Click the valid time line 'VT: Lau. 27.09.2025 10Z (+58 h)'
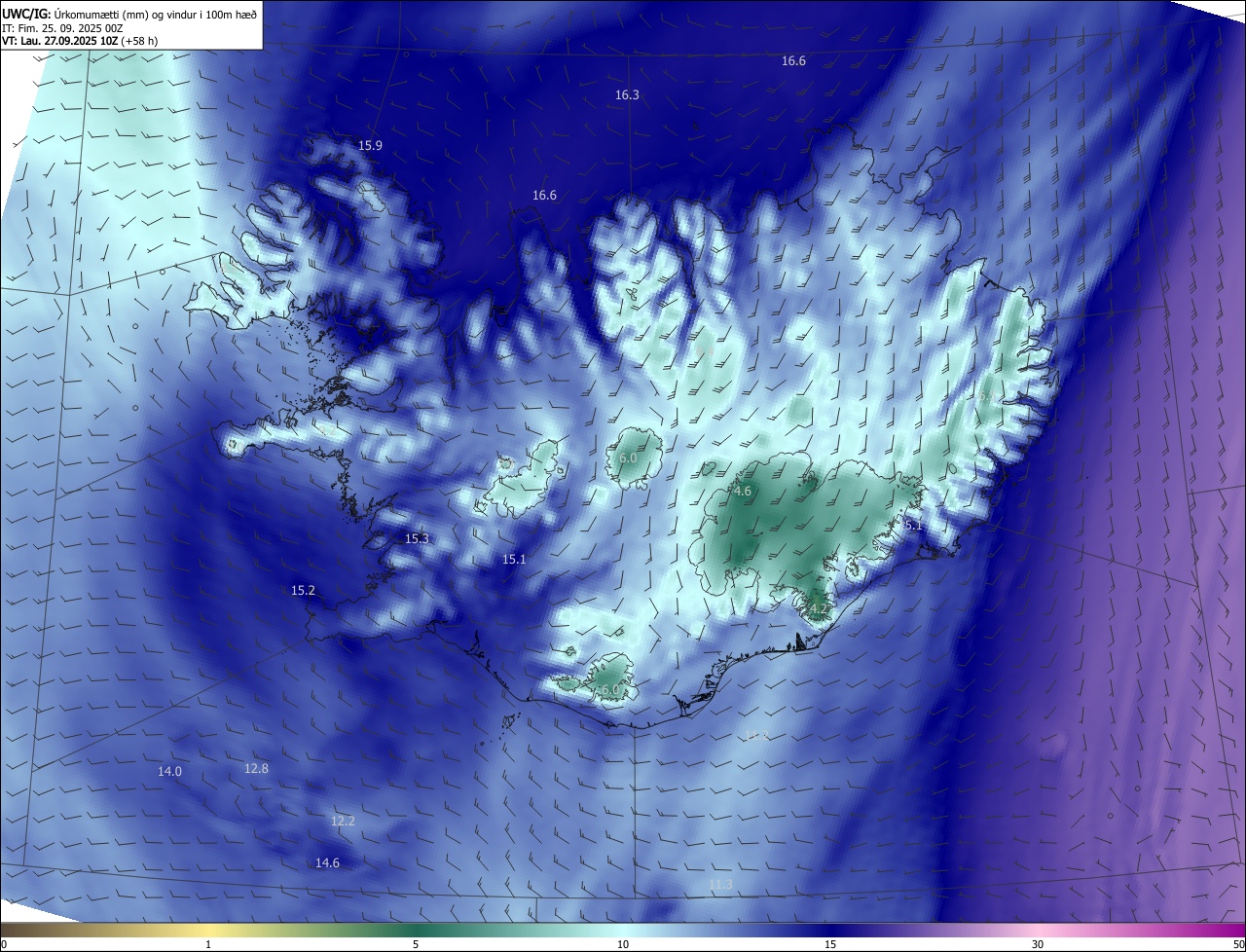The height and width of the screenshot is (952, 1246). [x=80, y=41]
